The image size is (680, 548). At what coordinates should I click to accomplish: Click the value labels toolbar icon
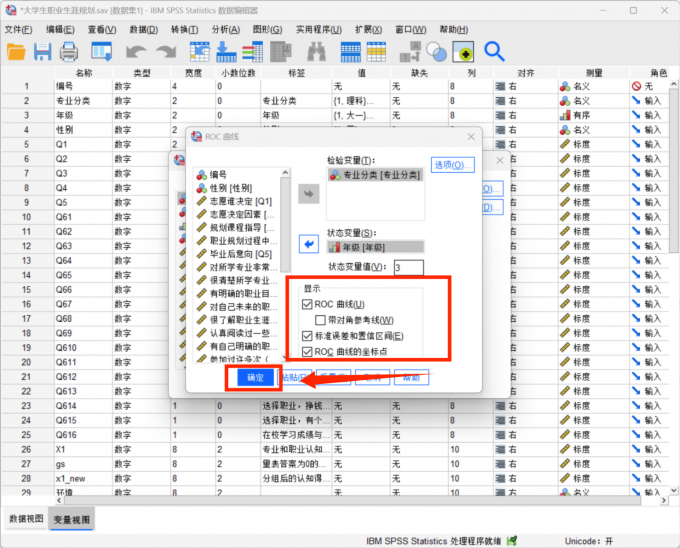tap(410, 52)
